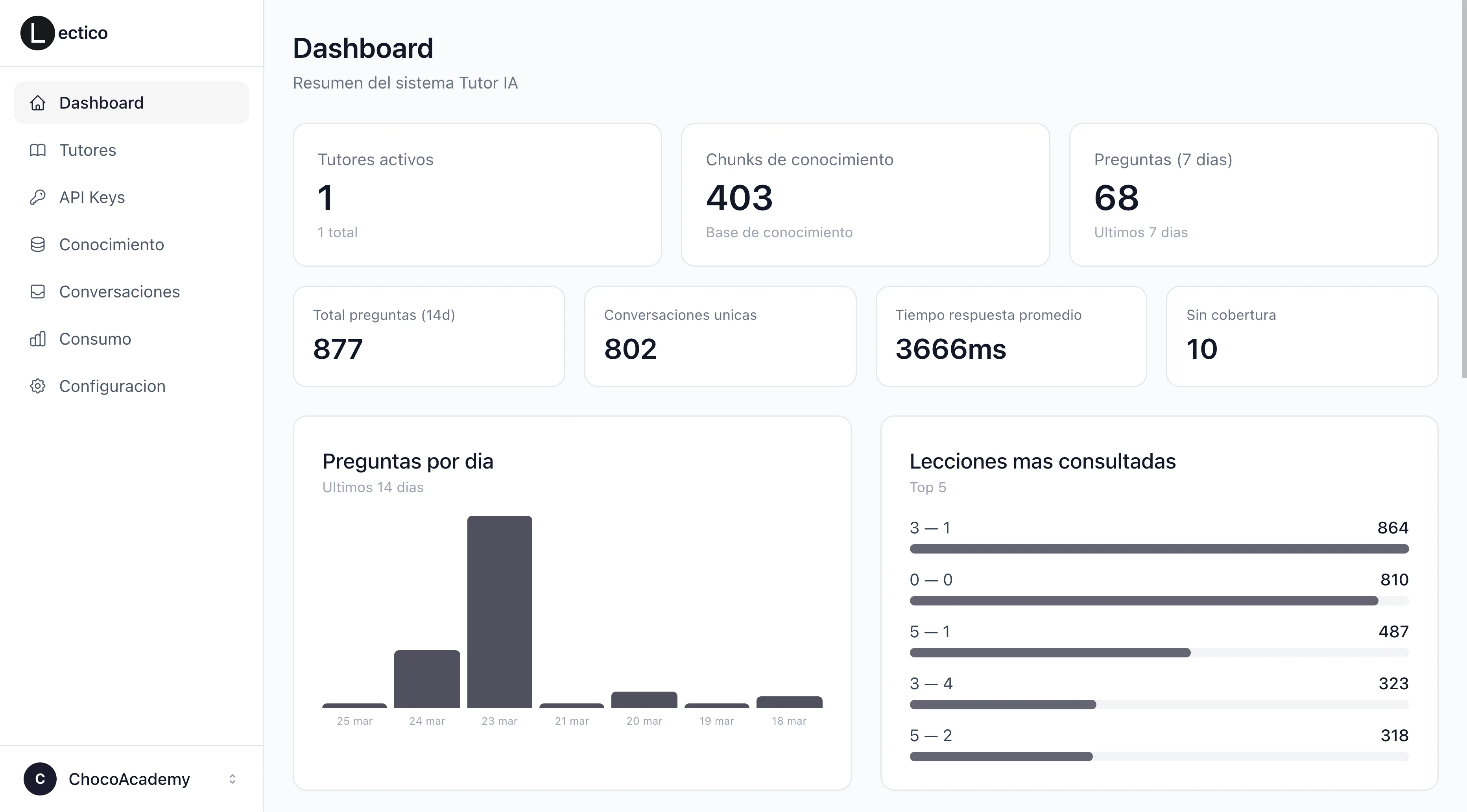Image resolution: width=1467 pixels, height=812 pixels.
Task: Select the Conversaciones inbox icon
Action: 38,292
